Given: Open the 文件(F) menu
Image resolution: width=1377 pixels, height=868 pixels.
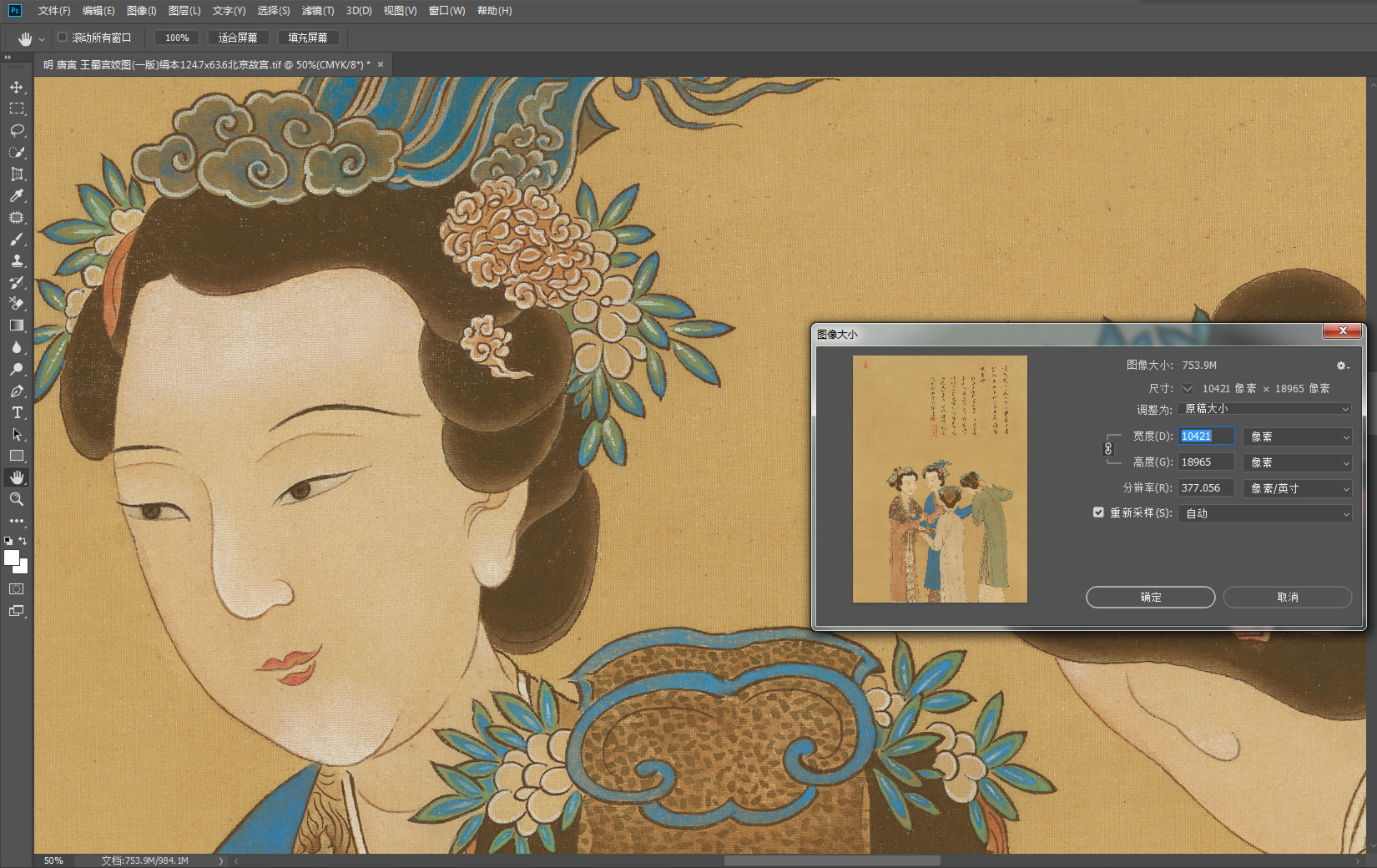Looking at the screenshot, I should point(54,11).
